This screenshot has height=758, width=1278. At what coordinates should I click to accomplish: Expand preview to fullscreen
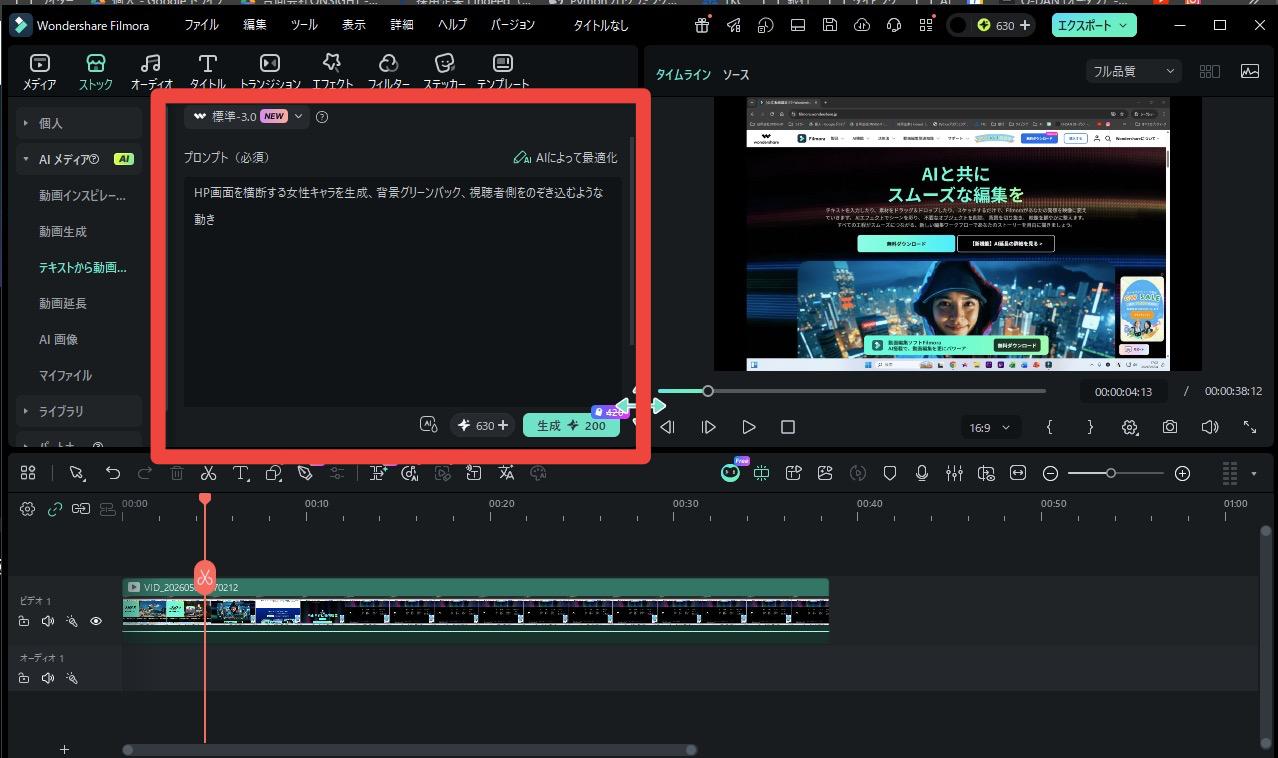click(1250, 427)
